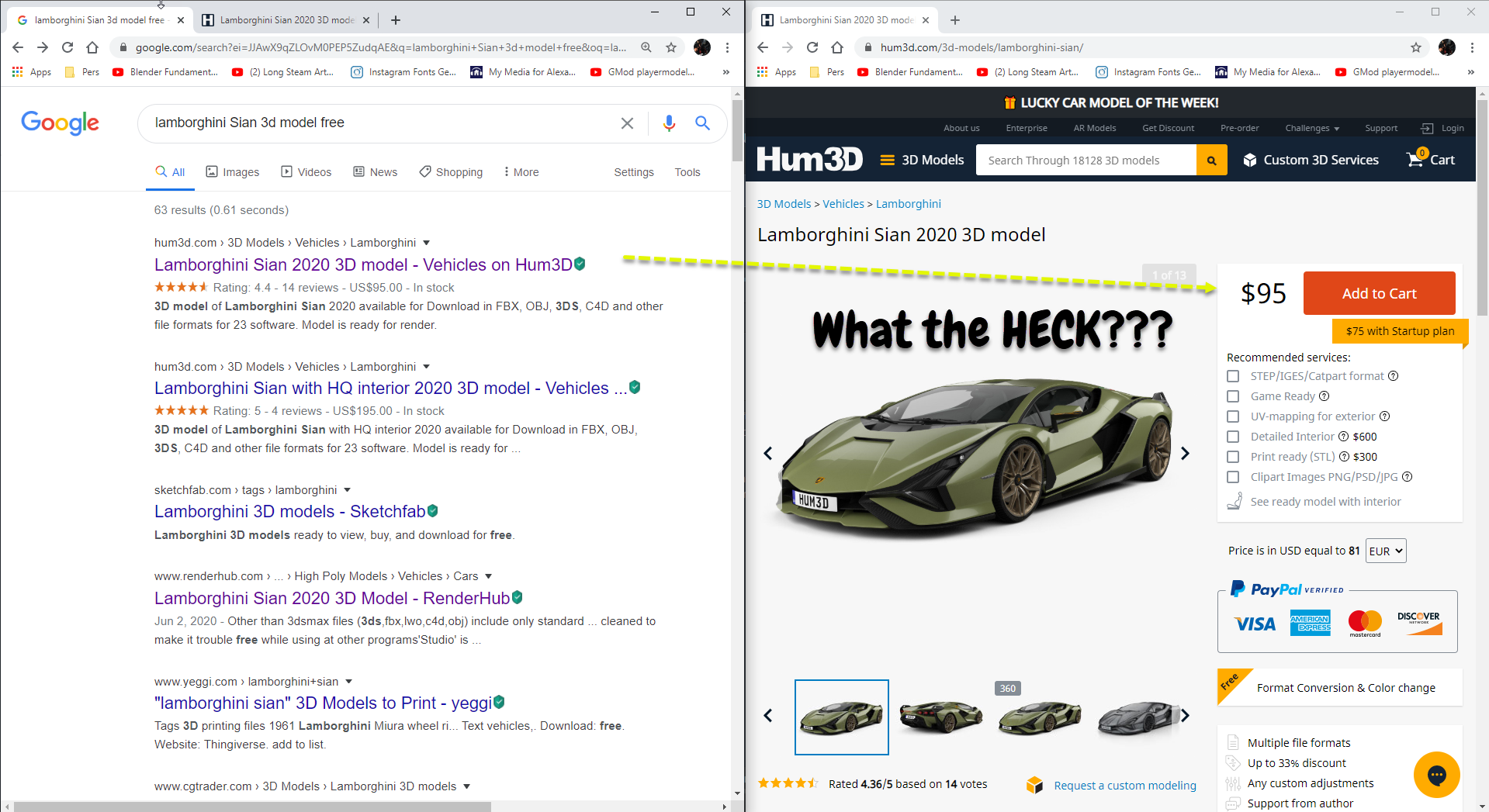Click the Hum3D logo
This screenshot has width=1489, height=812.
pyautogui.click(x=809, y=159)
